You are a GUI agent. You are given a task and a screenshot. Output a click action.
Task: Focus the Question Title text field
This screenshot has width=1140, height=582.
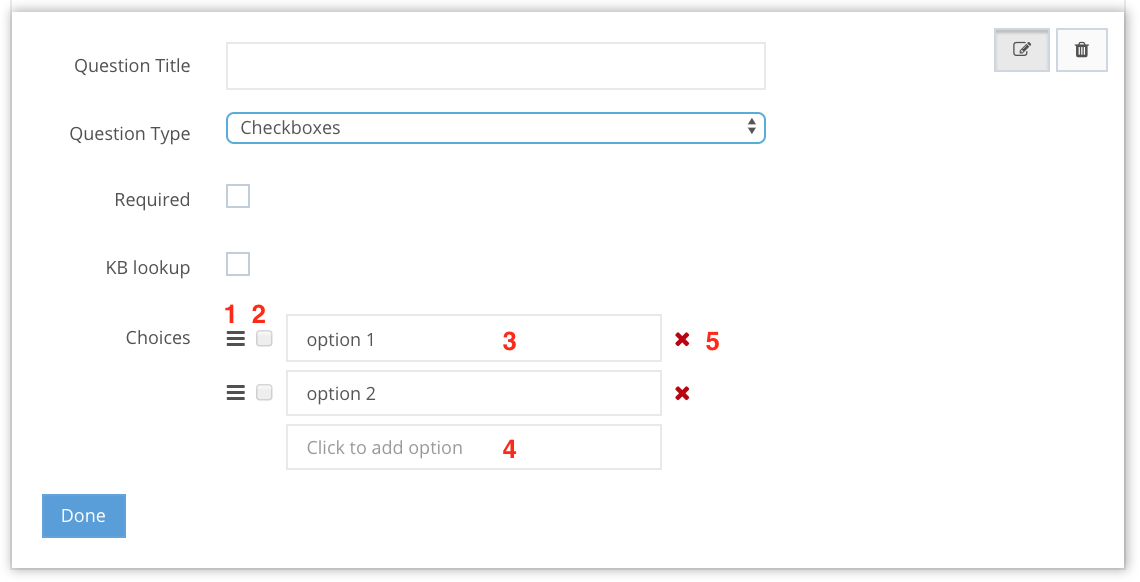495,66
